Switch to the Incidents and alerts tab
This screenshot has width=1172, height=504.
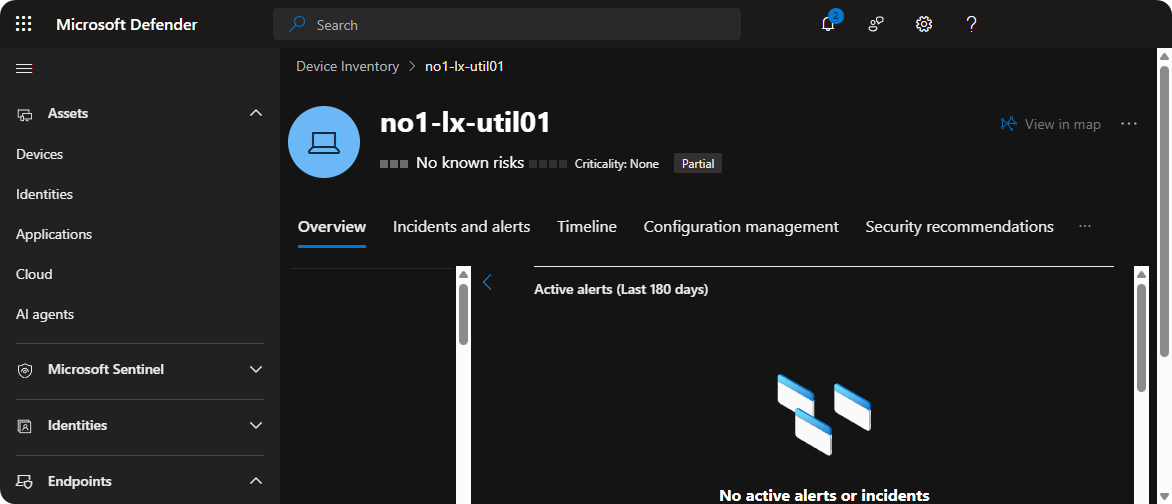461,227
